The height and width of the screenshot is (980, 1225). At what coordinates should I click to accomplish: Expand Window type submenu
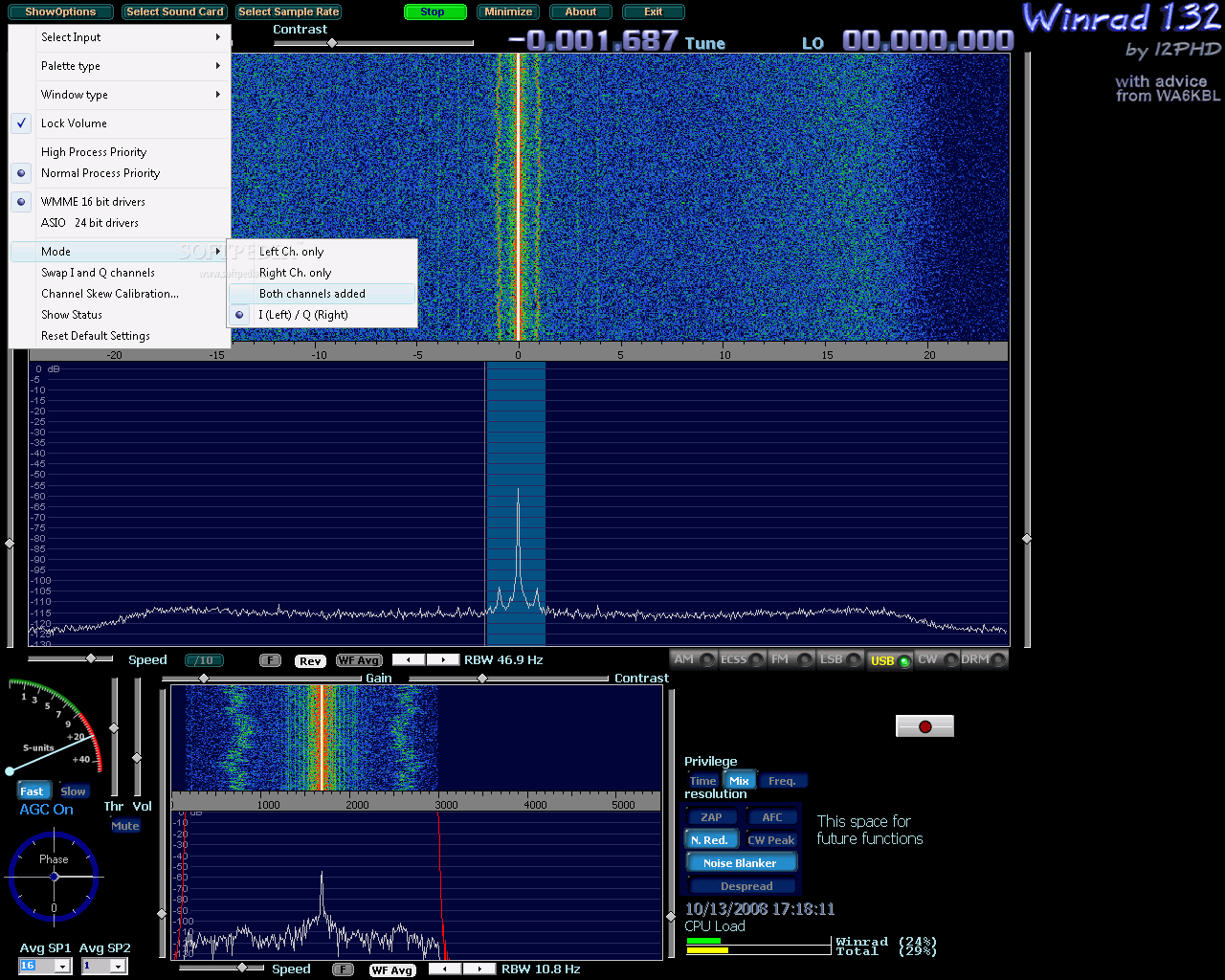point(120,95)
